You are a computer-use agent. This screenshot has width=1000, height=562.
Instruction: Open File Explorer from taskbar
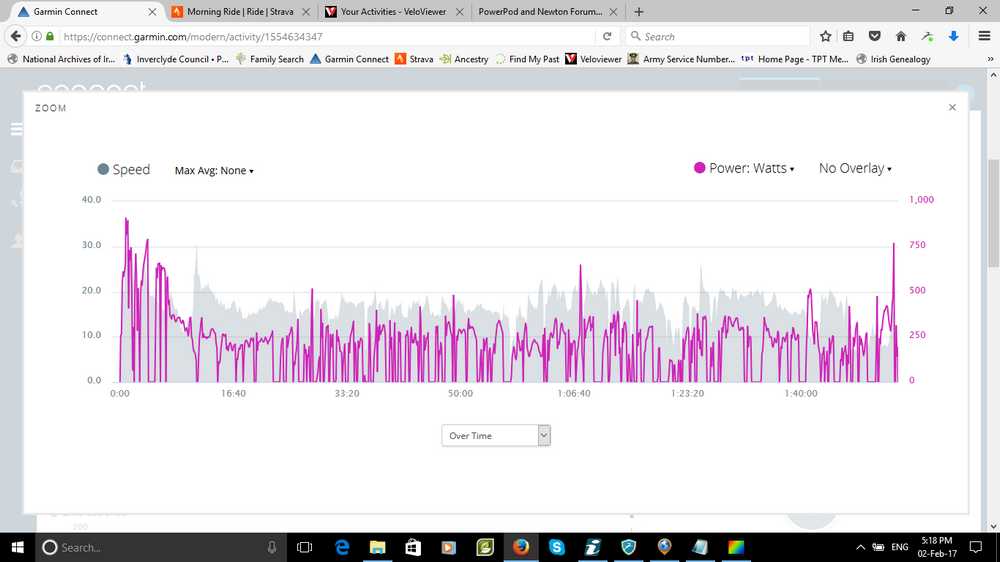[x=378, y=547]
